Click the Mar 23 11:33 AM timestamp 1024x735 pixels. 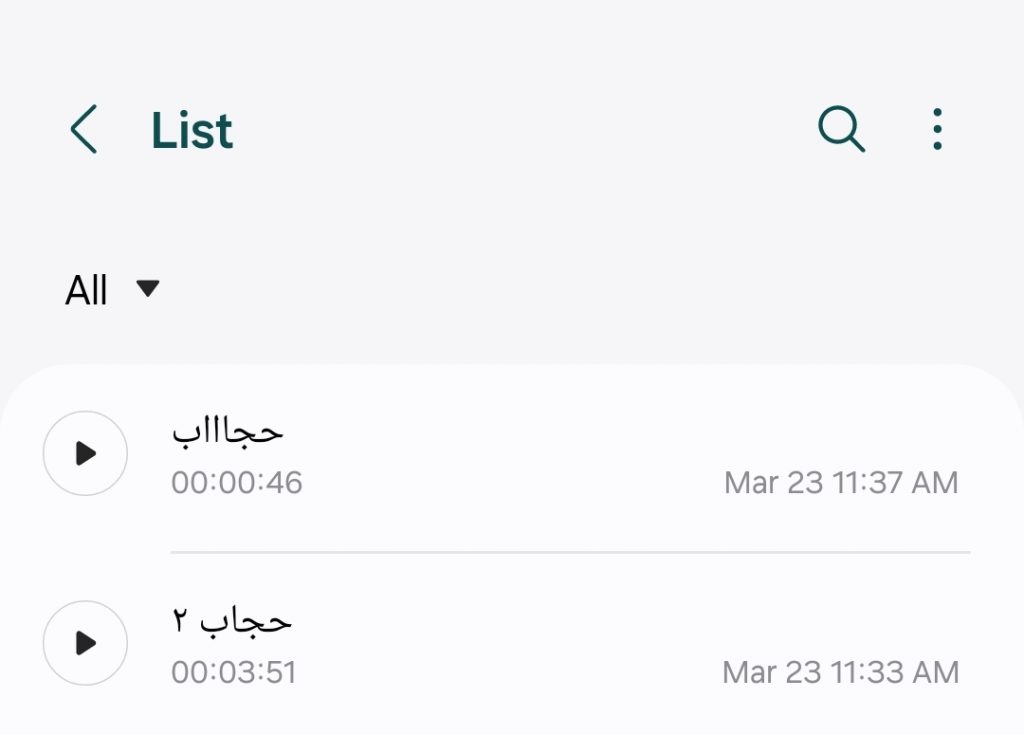(x=840, y=672)
